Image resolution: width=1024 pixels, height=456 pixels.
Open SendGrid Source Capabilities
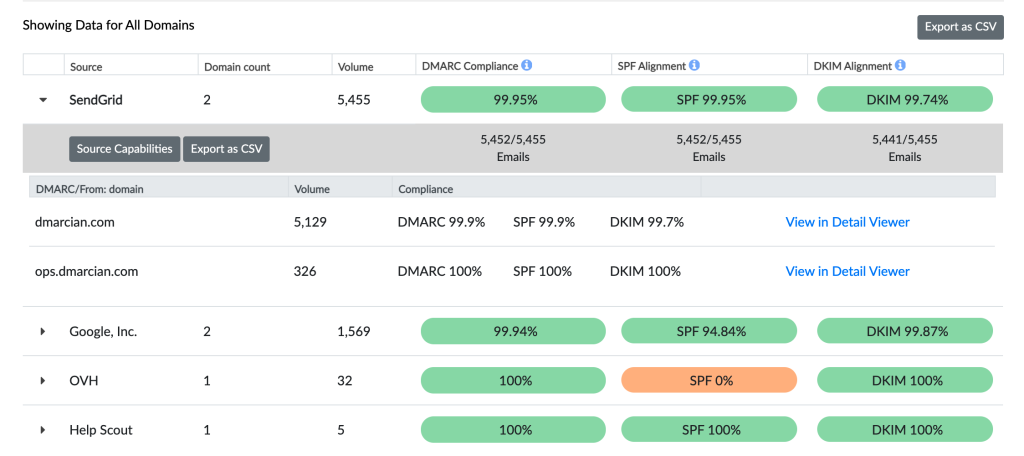pos(124,149)
